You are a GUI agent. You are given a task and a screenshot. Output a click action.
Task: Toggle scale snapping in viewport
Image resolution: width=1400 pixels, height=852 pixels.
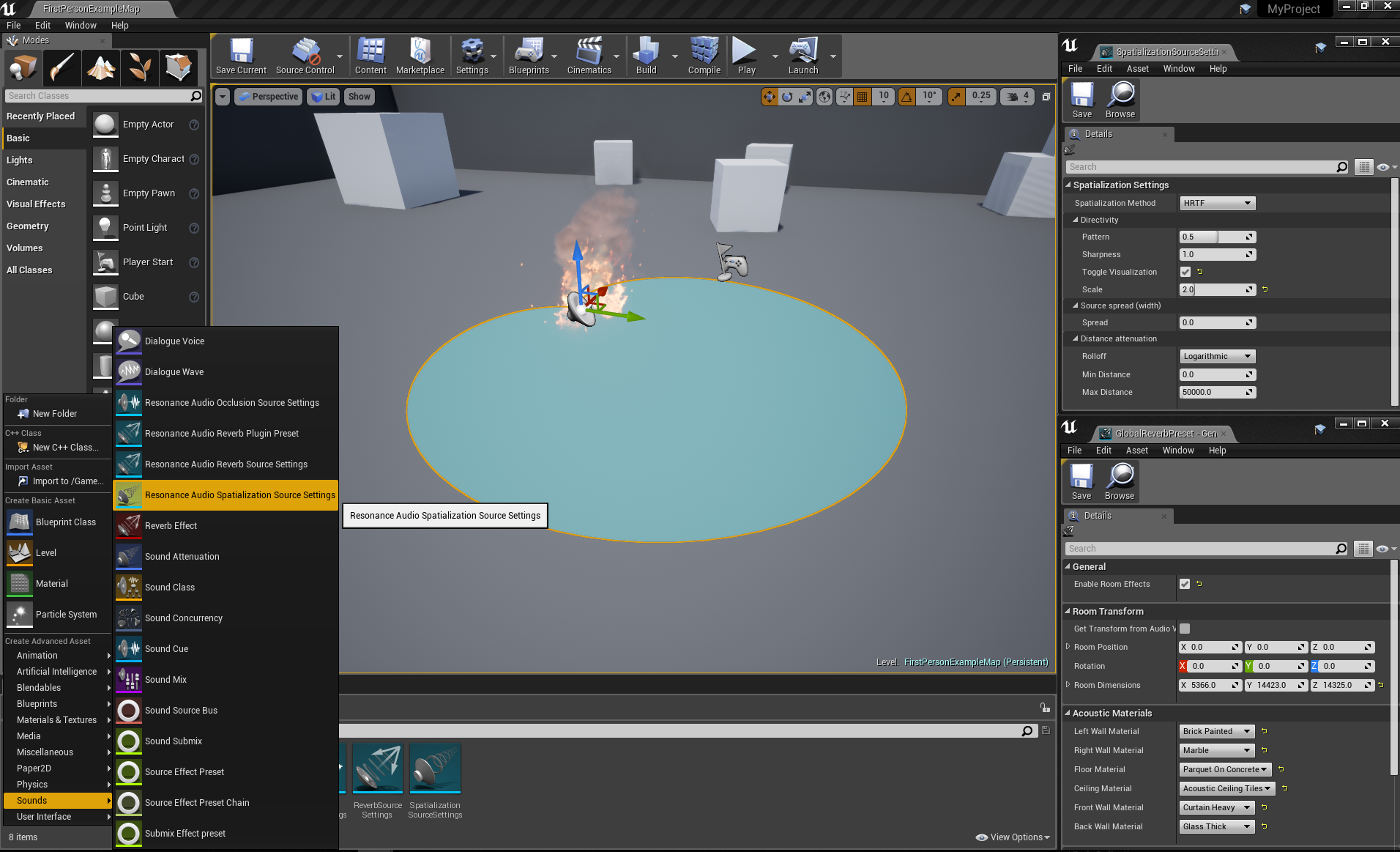pyautogui.click(x=956, y=97)
